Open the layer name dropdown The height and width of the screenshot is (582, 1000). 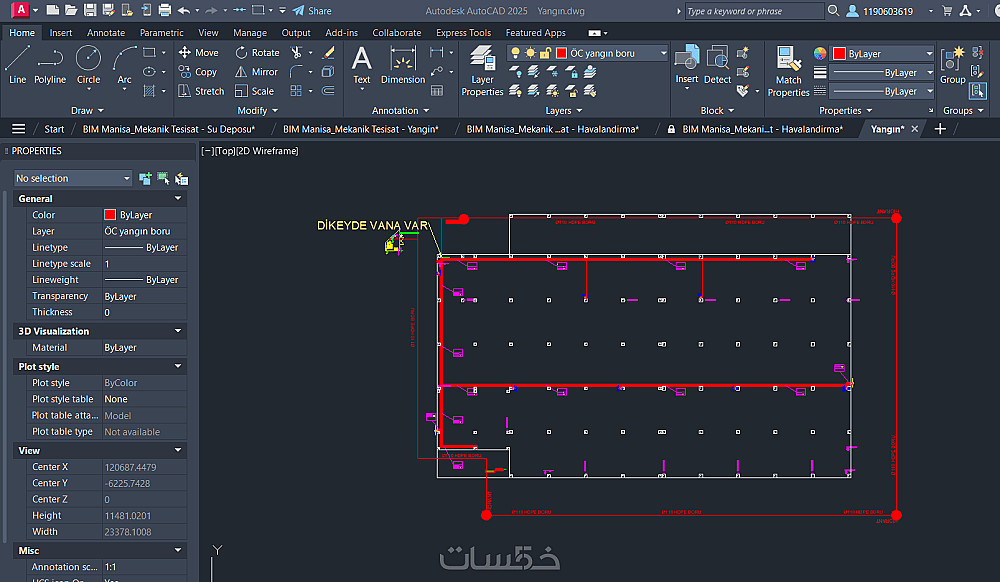point(663,53)
